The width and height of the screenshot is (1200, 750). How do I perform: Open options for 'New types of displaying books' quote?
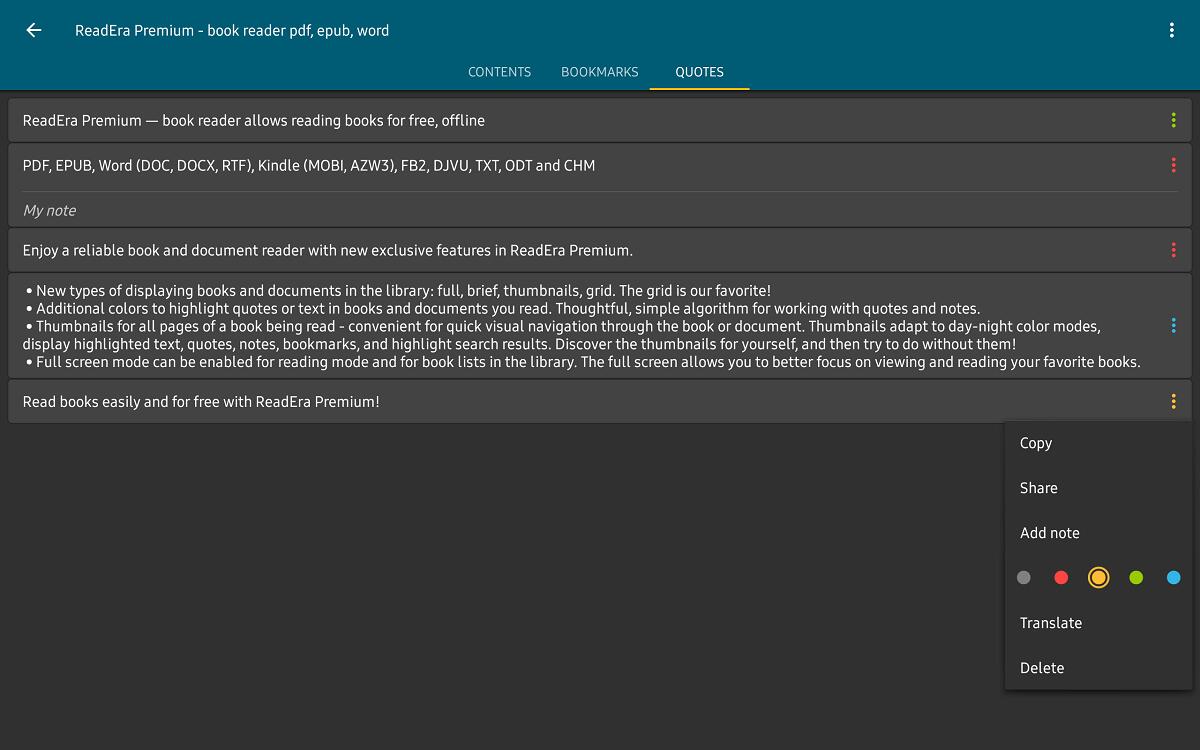(1173, 325)
